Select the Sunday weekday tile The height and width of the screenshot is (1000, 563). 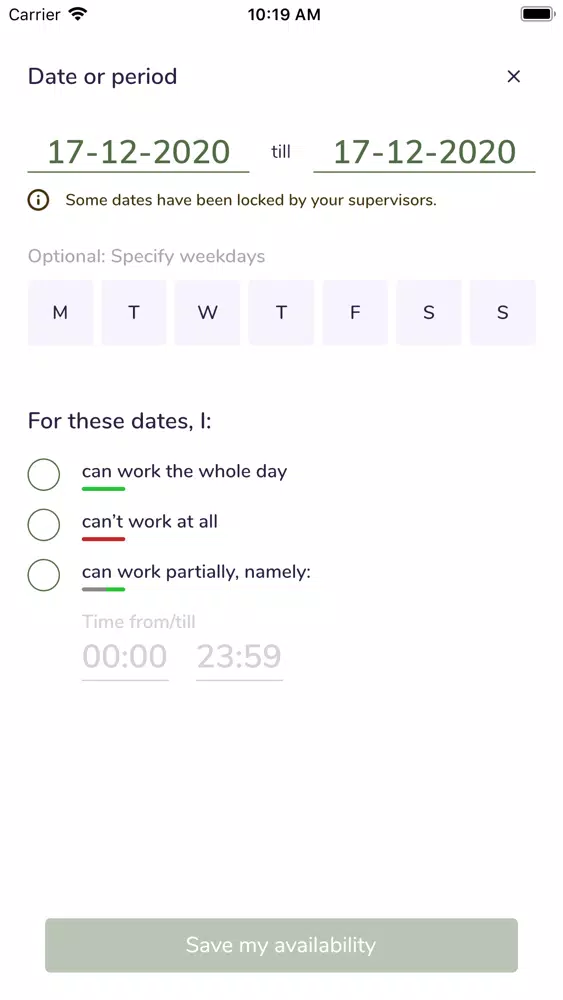[502, 312]
